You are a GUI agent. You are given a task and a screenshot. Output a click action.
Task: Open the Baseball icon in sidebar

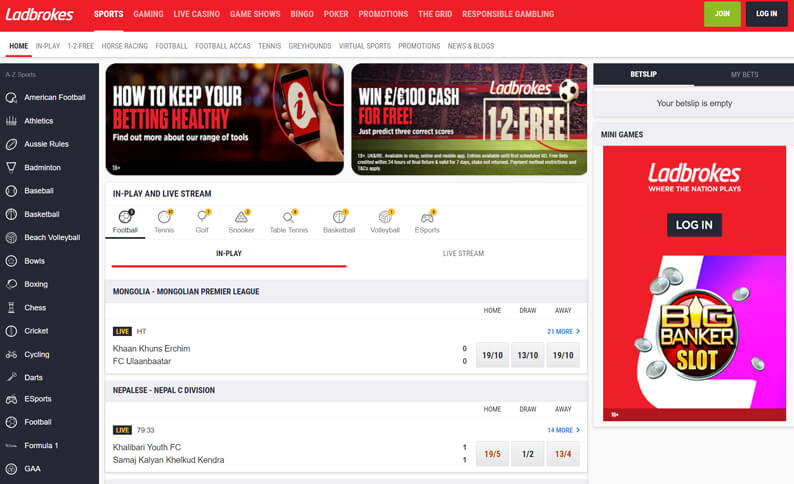tap(11, 191)
